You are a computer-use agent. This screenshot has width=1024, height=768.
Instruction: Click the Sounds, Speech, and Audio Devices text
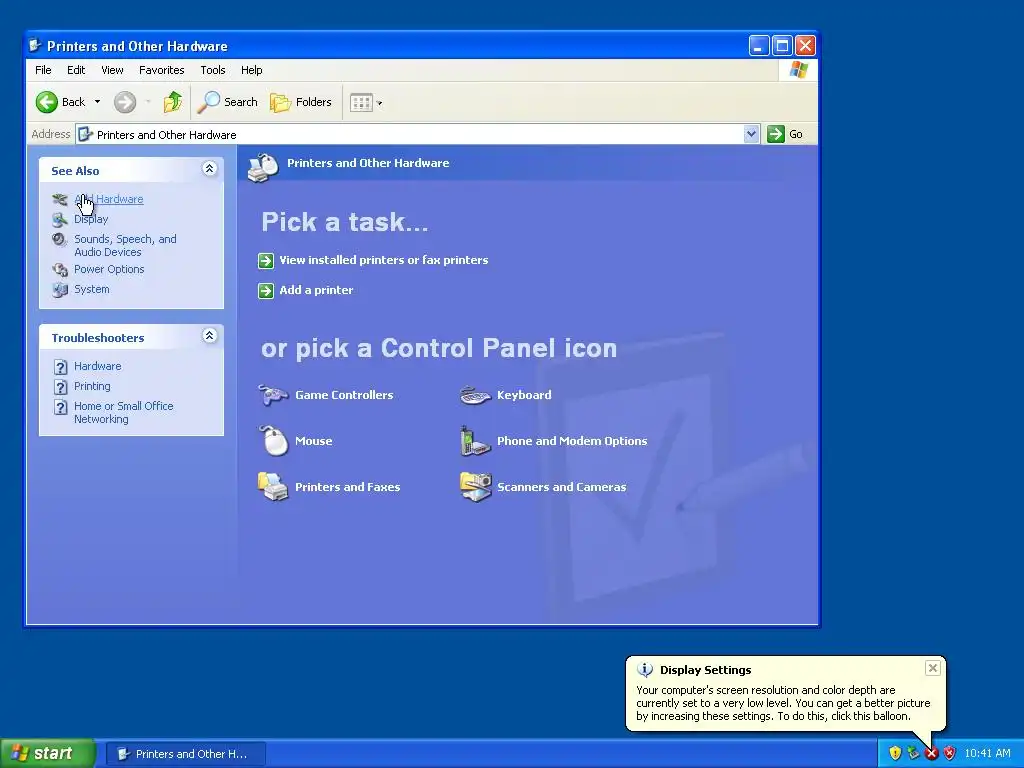pos(125,246)
